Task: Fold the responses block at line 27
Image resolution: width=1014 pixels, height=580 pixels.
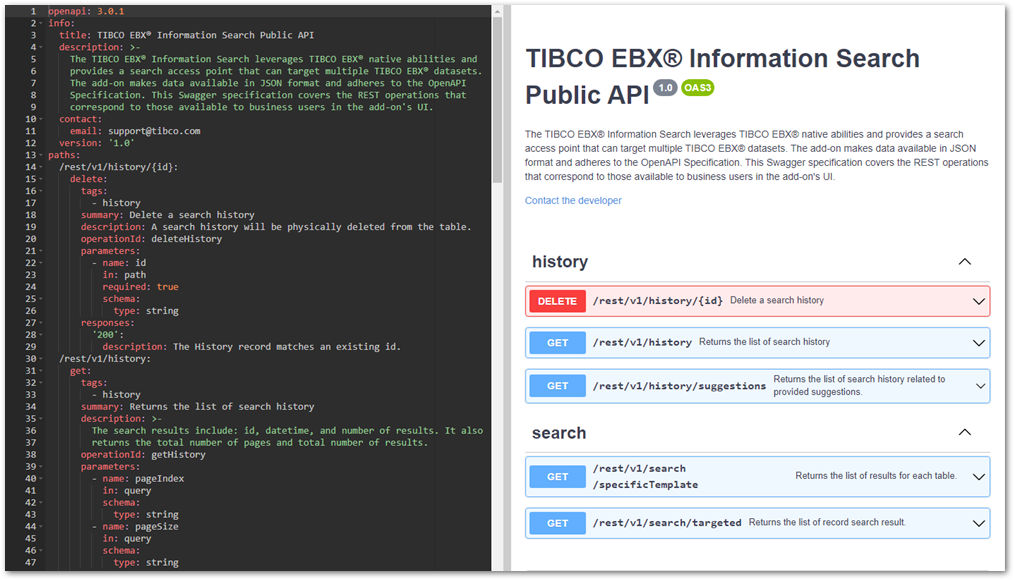Action: tap(41, 323)
